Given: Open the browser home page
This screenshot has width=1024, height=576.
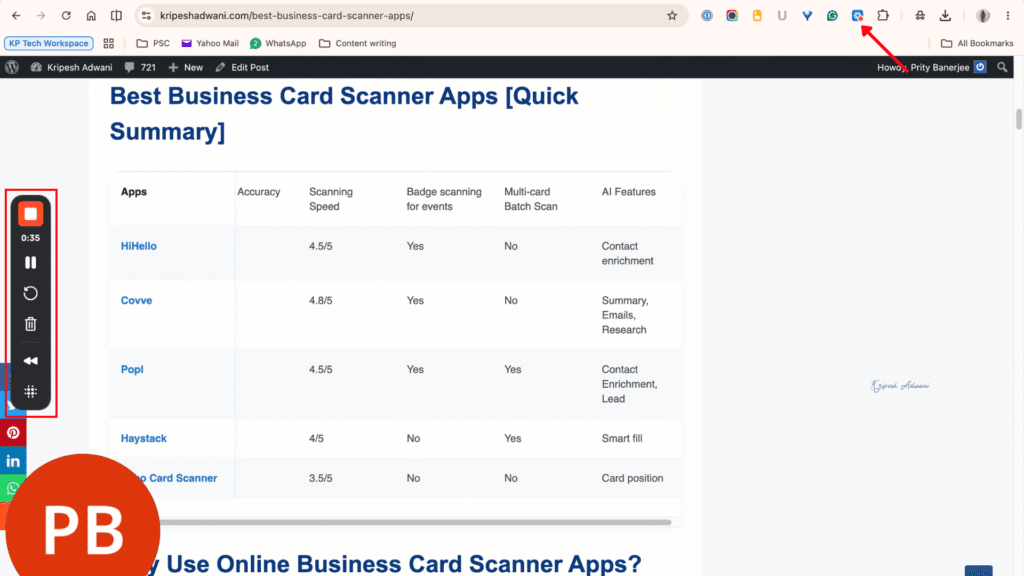Looking at the screenshot, I should click(91, 16).
